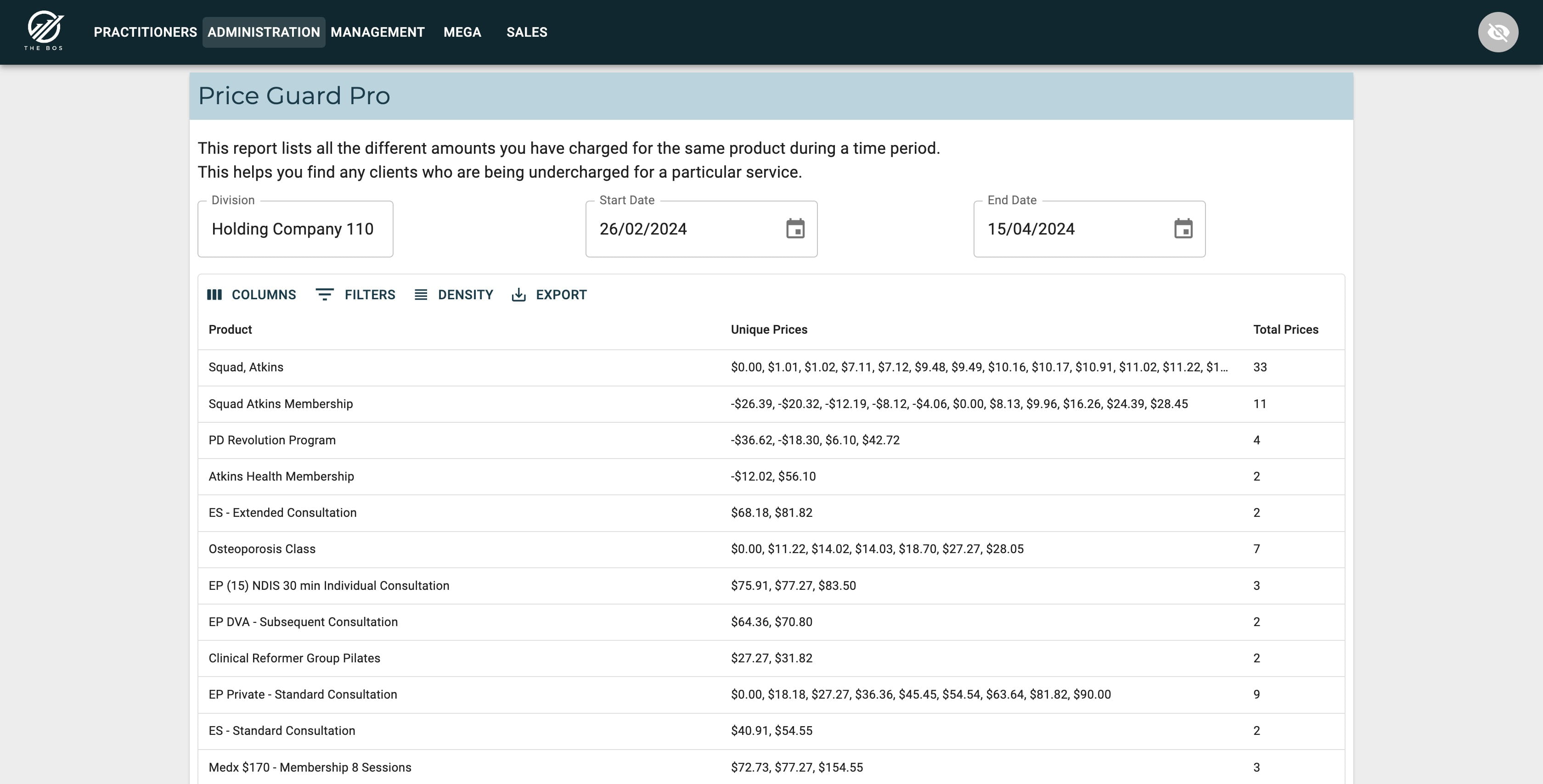Select 'EP Private - Standard Consultation' row
The image size is (1543, 784).
coord(771,694)
